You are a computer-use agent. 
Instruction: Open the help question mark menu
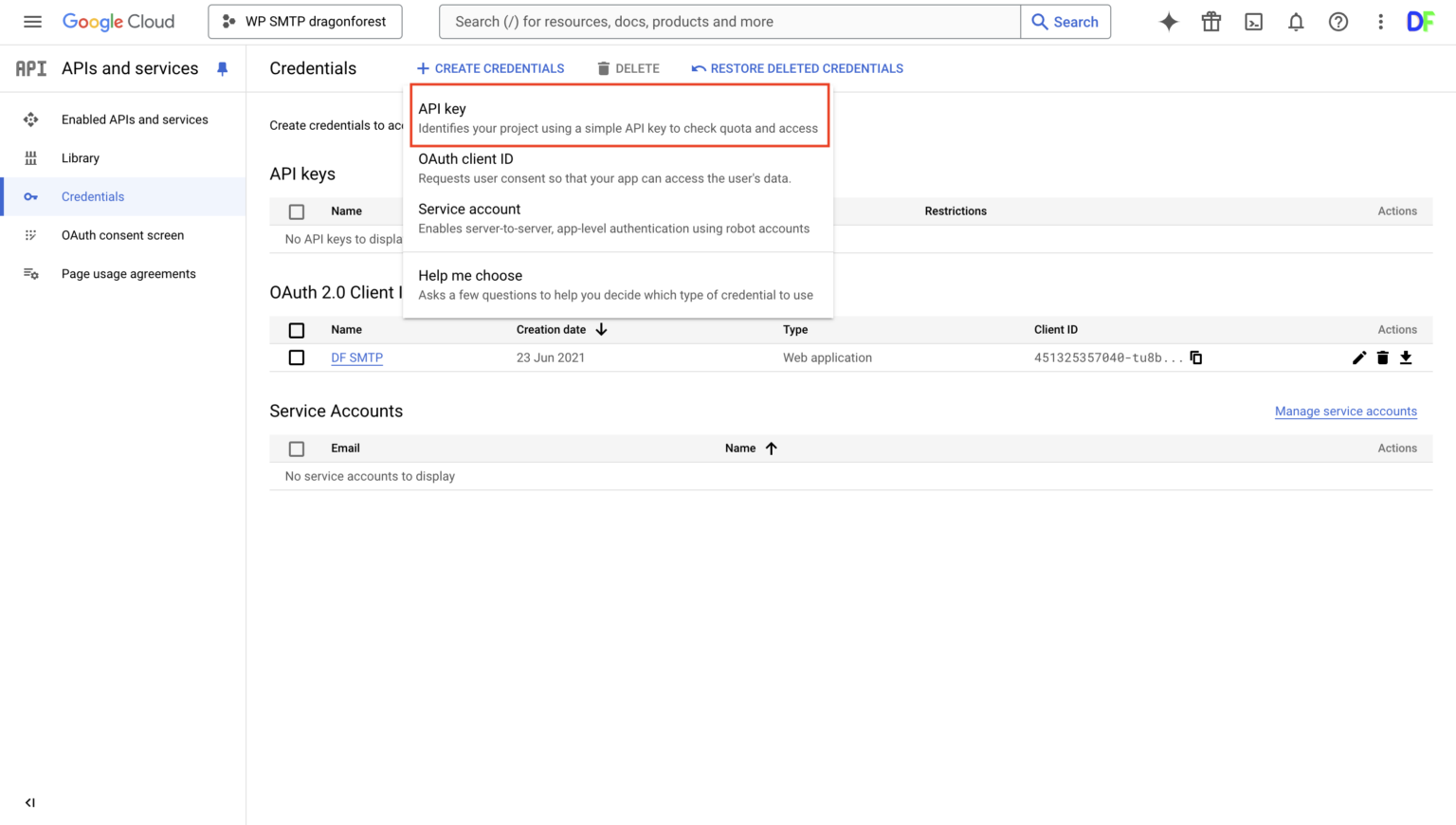(1338, 22)
